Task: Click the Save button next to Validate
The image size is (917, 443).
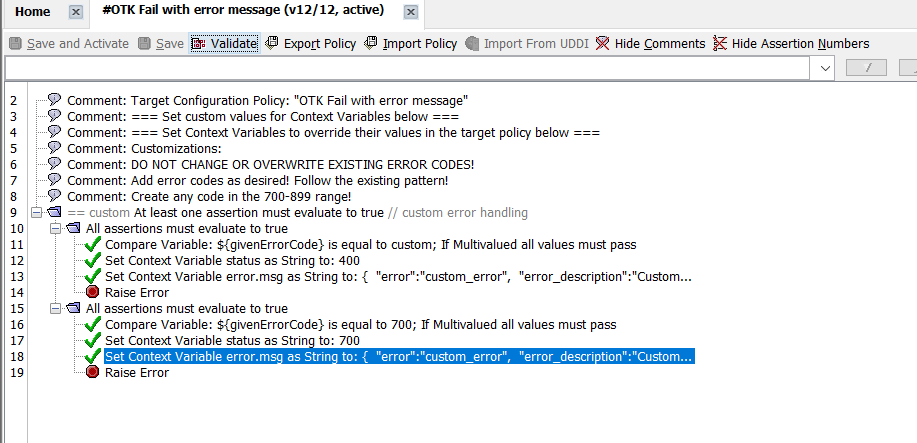Action: click(x=161, y=43)
